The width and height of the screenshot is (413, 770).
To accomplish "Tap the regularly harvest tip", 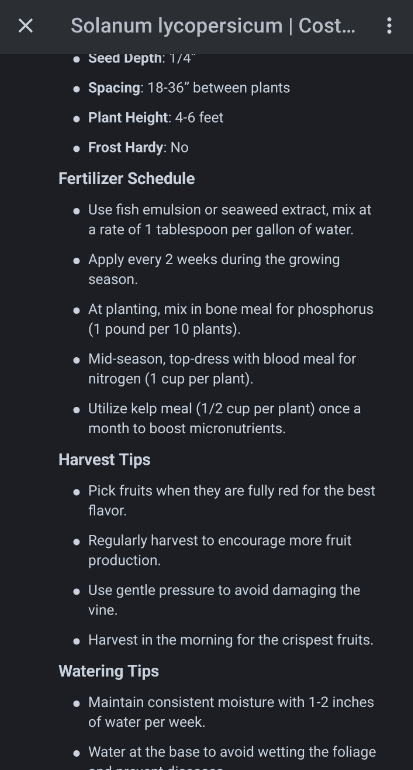I will [220, 550].
